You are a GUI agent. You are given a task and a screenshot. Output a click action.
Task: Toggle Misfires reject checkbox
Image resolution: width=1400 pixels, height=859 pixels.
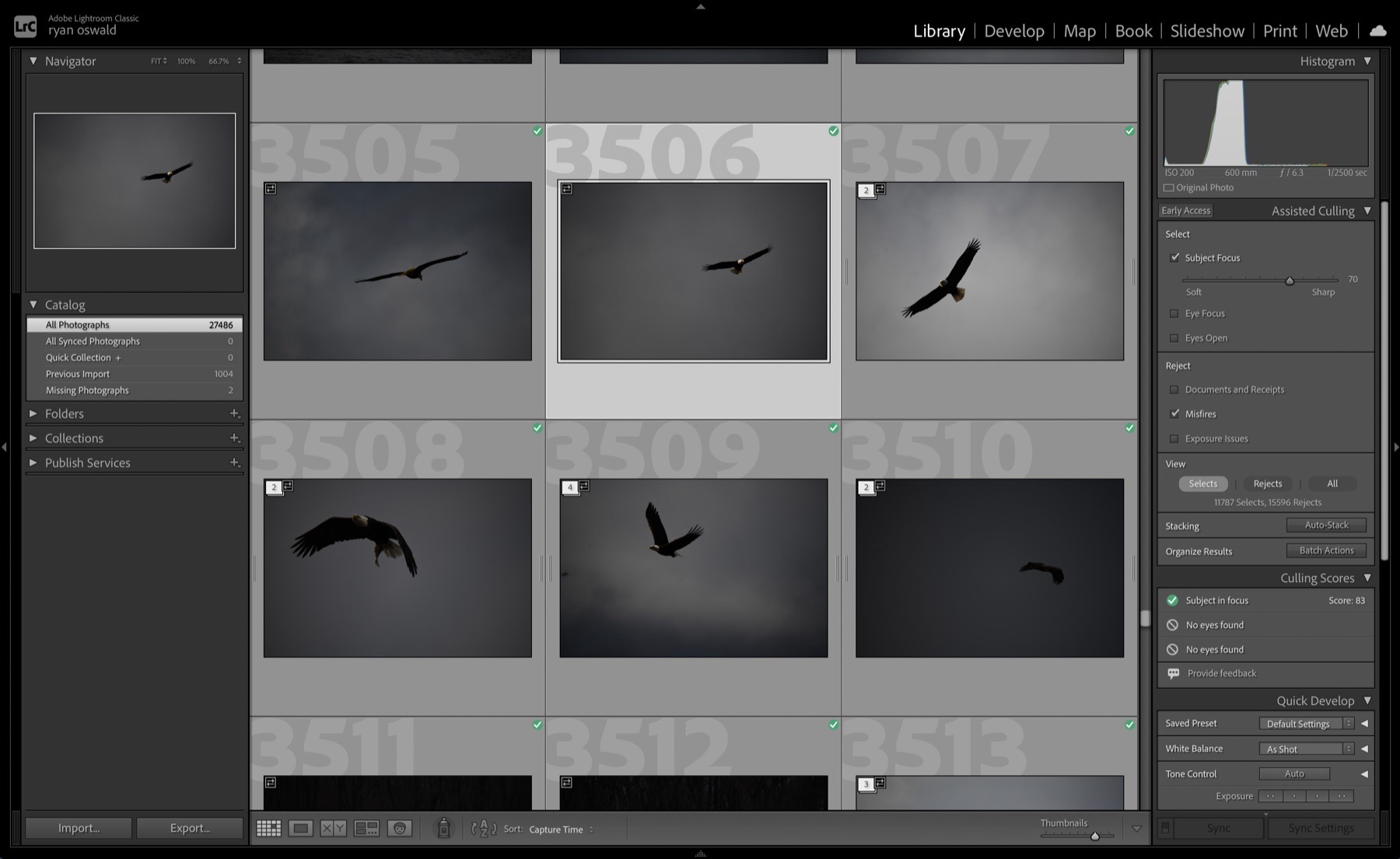1174,414
